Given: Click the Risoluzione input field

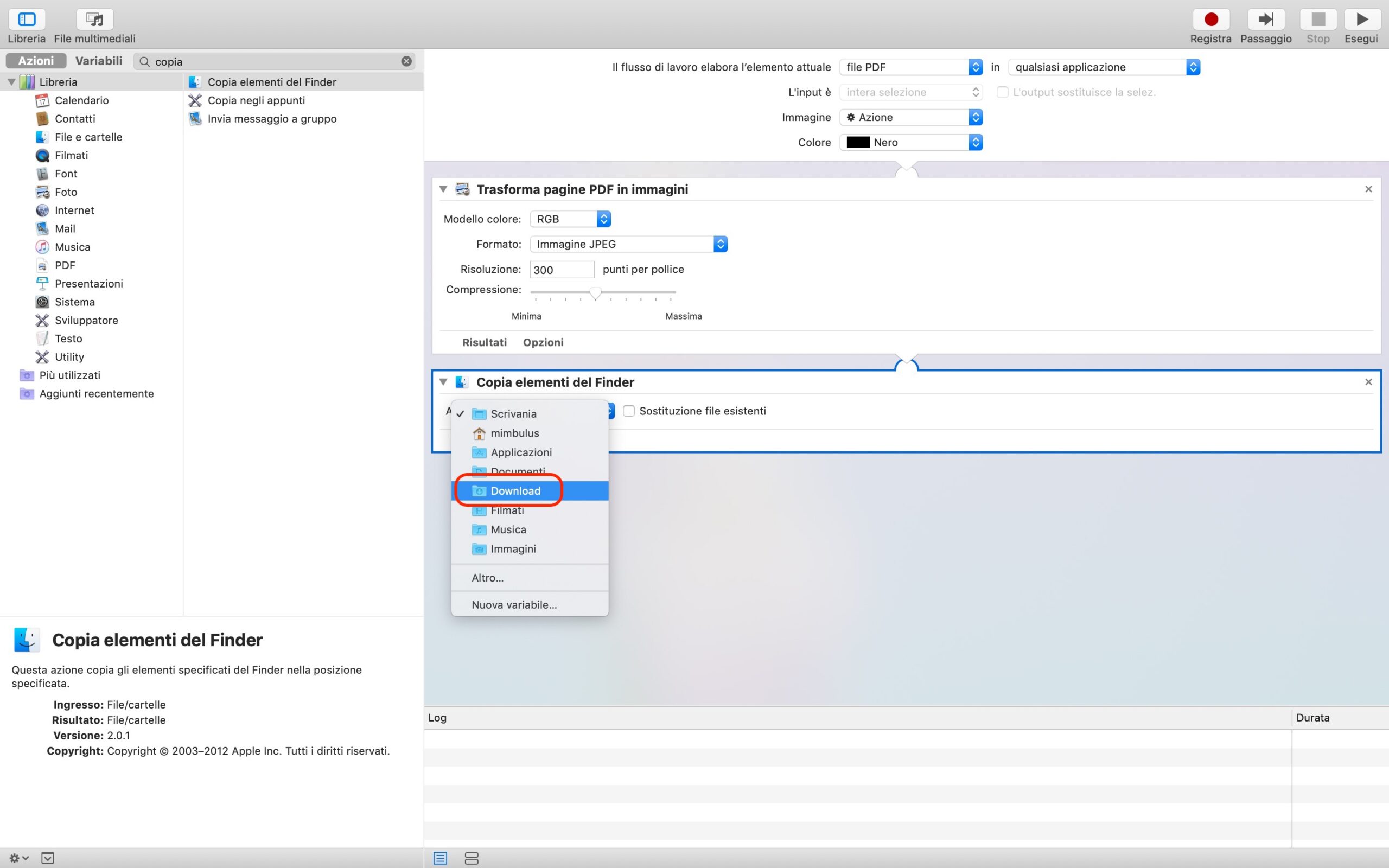Looking at the screenshot, I should (562, 270).
